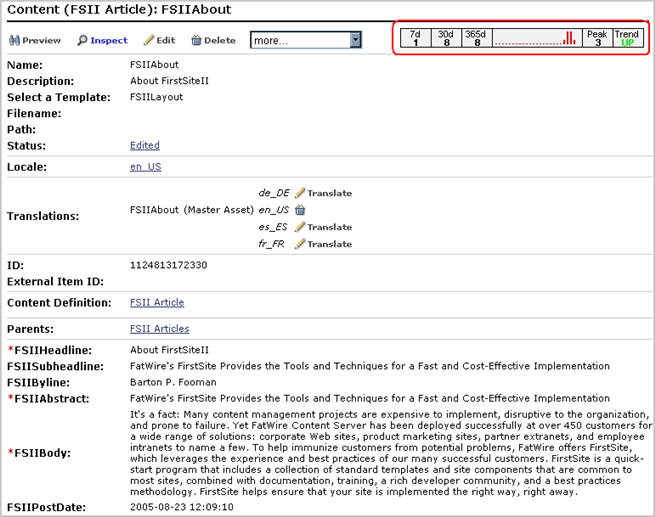Image resolution: width=655 pixels, height=517 pixels.
Task: Click the Delete trash icon in toolbar
Action: tap(196, 40)
